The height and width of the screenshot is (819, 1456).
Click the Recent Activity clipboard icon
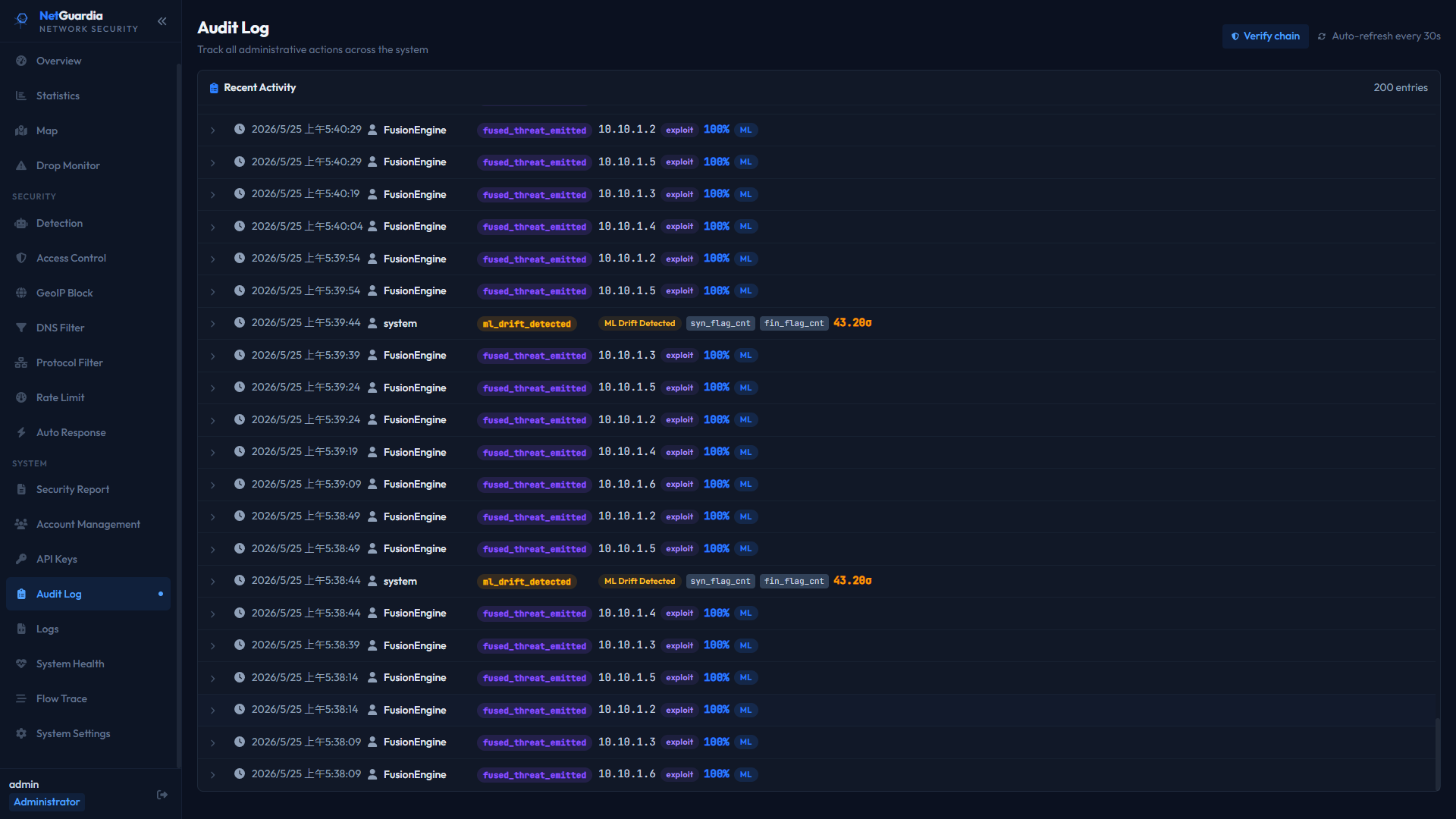click(x=214, y=88)
